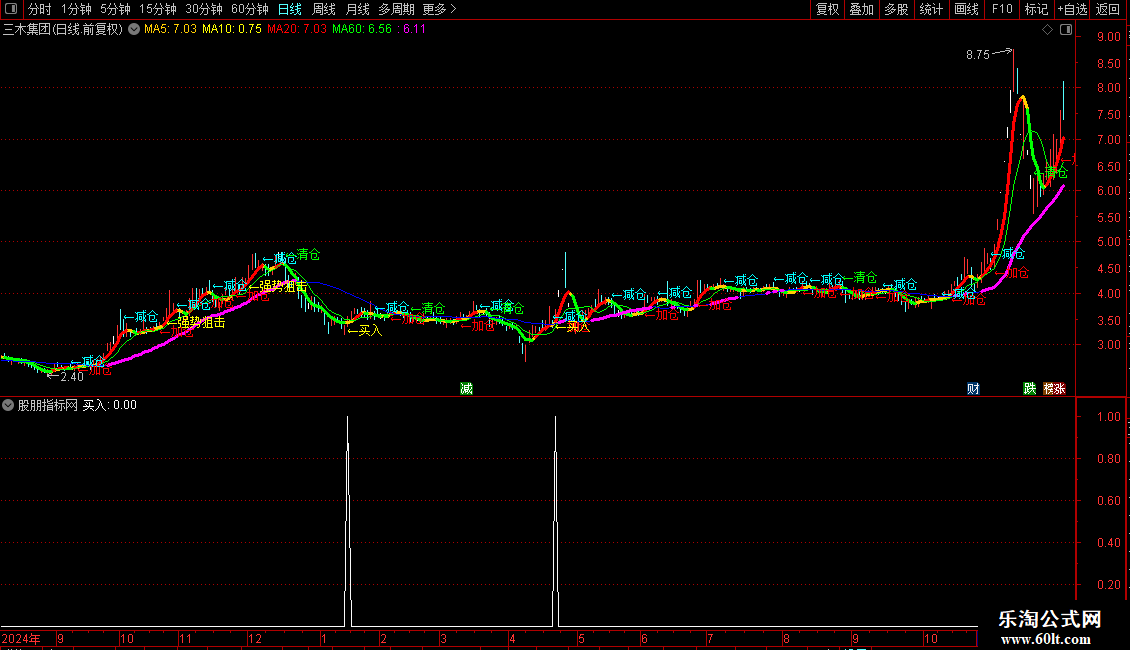The image size is (1130, 650).
Task: Select the 30分钟 period tab
Action: point(204,9)
